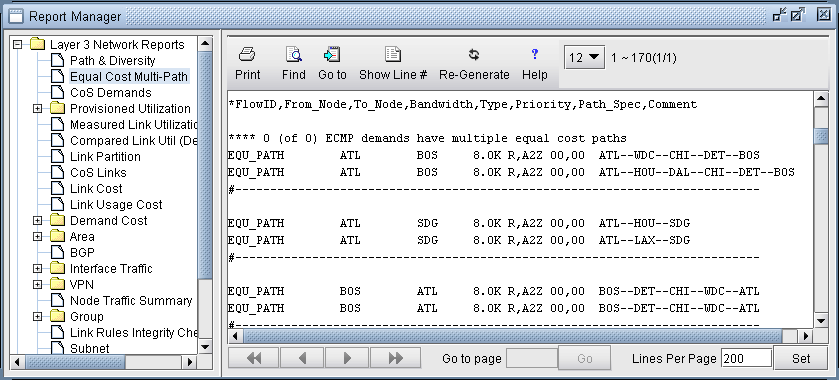Open the font size 12 dropdown
Viewport: 839px width, 380px height.
click(584, 57)
